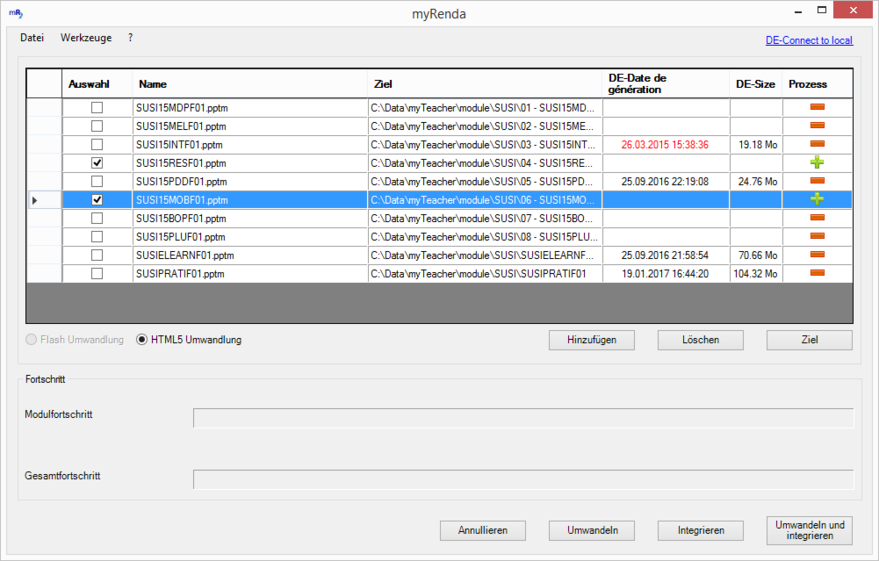Tick the checkbox for SUSI15BOPF01.pptm
This screenshot has height=561, width=879.
coord(97,218)
